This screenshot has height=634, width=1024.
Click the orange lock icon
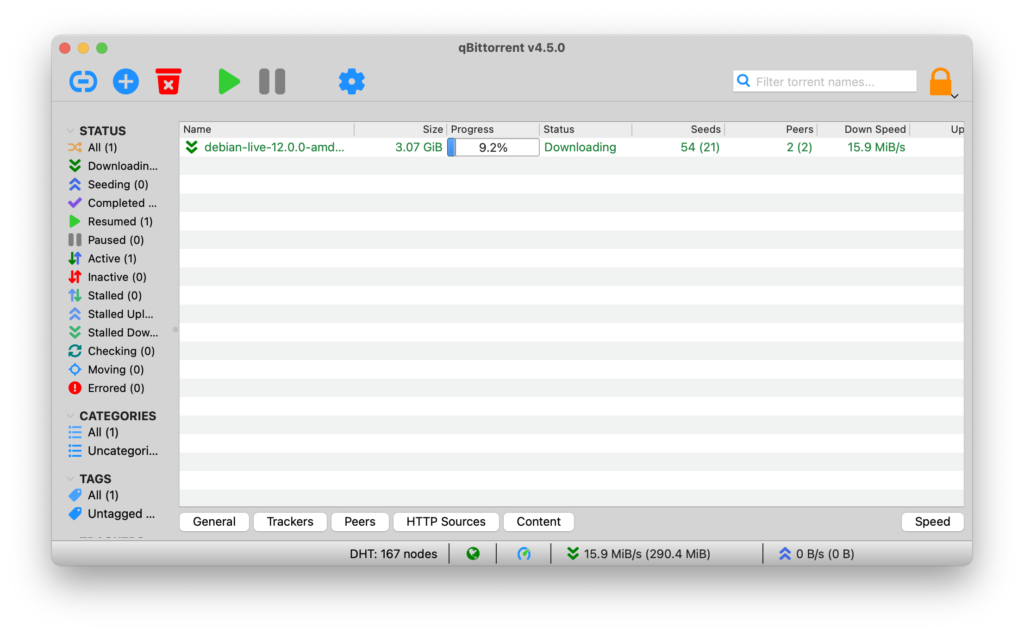(x=940, y=82)
